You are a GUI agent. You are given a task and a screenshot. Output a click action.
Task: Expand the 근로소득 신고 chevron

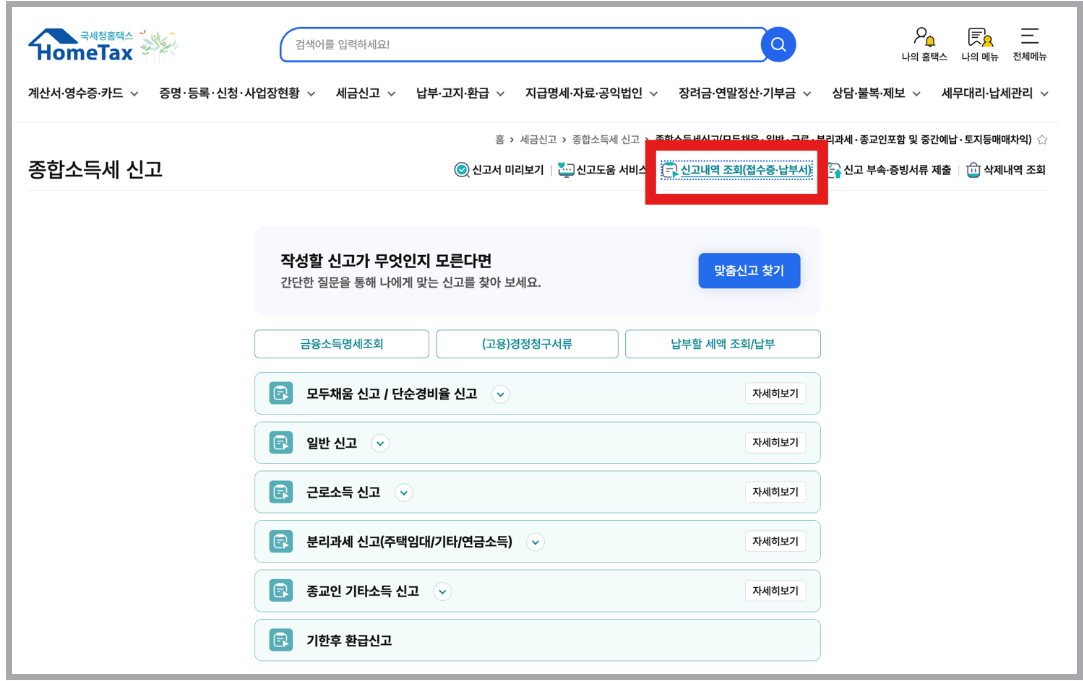(403, 492)
